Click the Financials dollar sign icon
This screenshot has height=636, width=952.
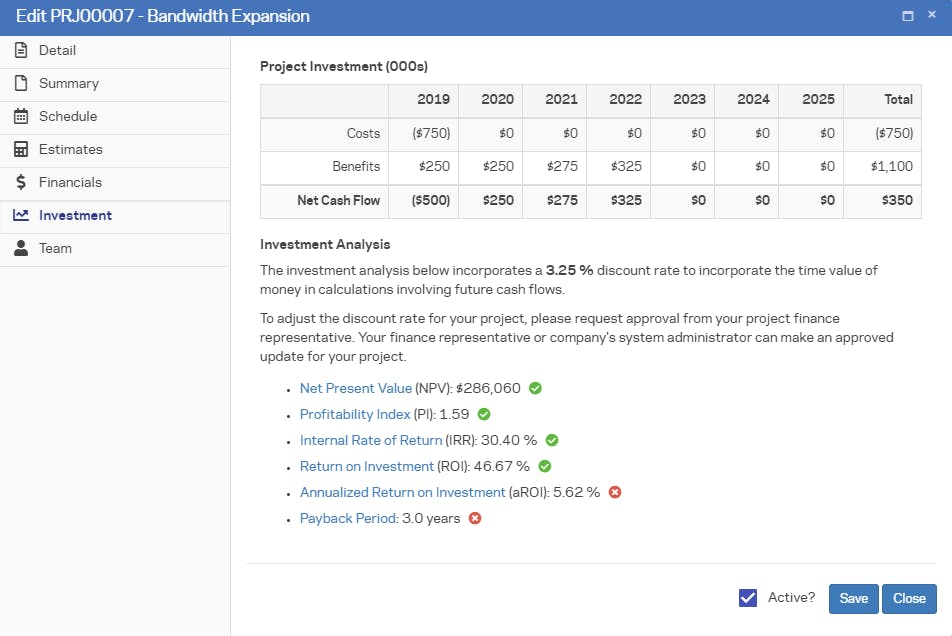(20, 183)
